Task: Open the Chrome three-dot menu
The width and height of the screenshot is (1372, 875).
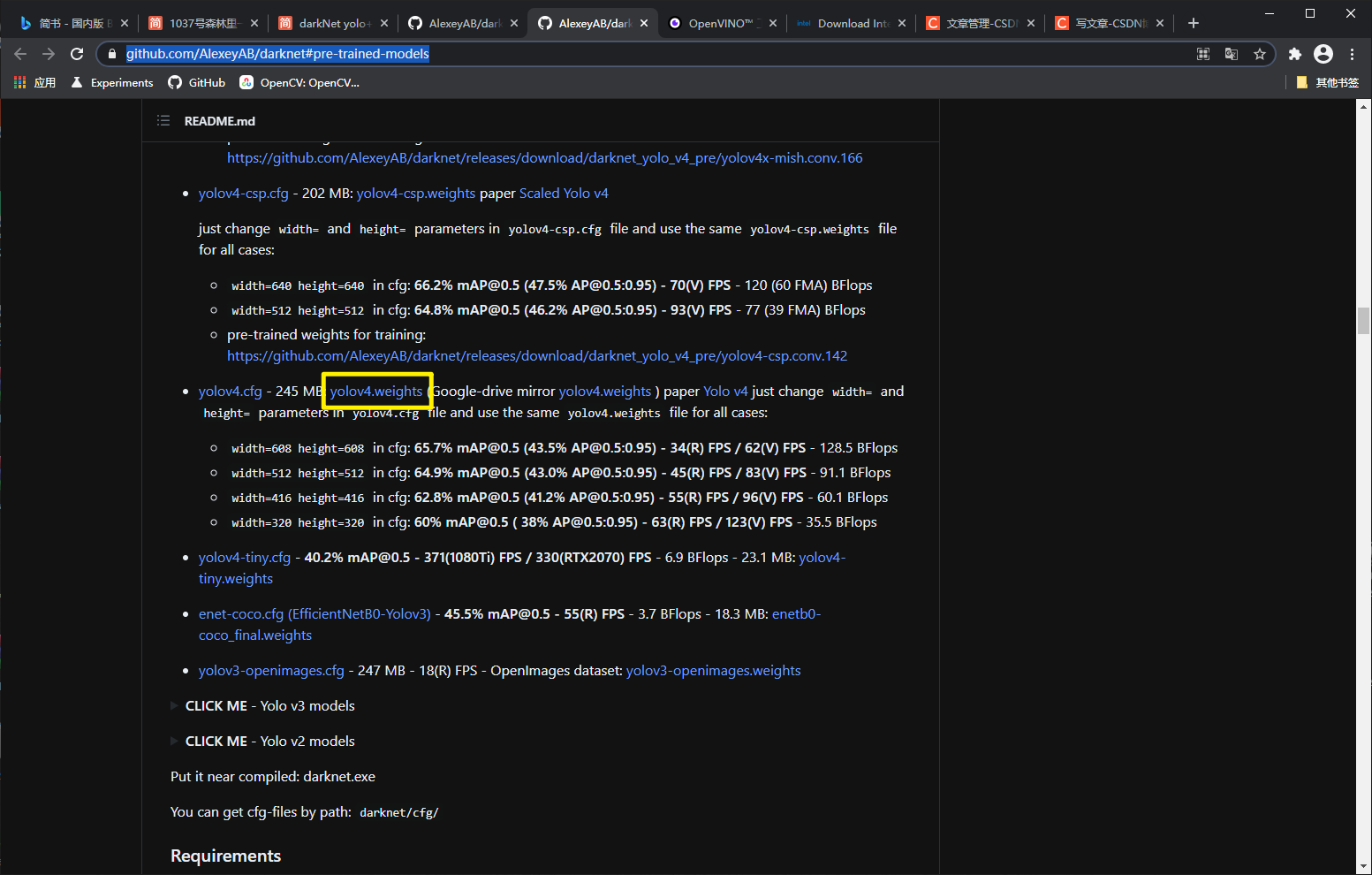Action: [x=1352, y=54]
